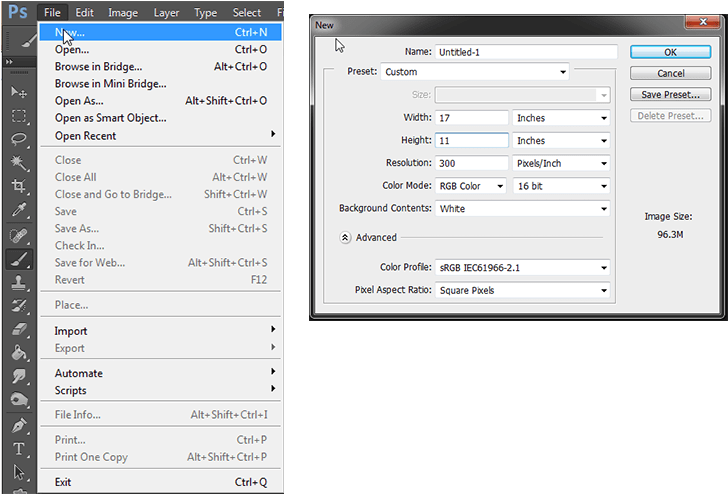This screenshot has height=494, width=728.
Task: Open the Color Mode RGB Color dropdown
Action: coord(471,186)
